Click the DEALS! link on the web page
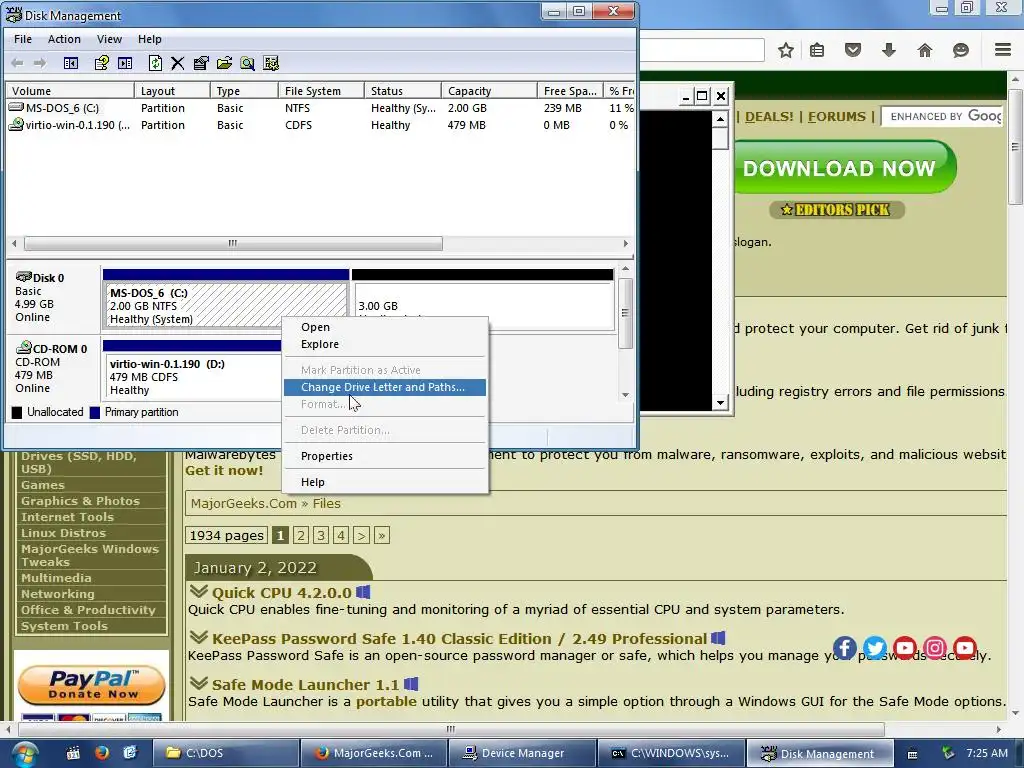The image size is (1024, 768). 769,117
